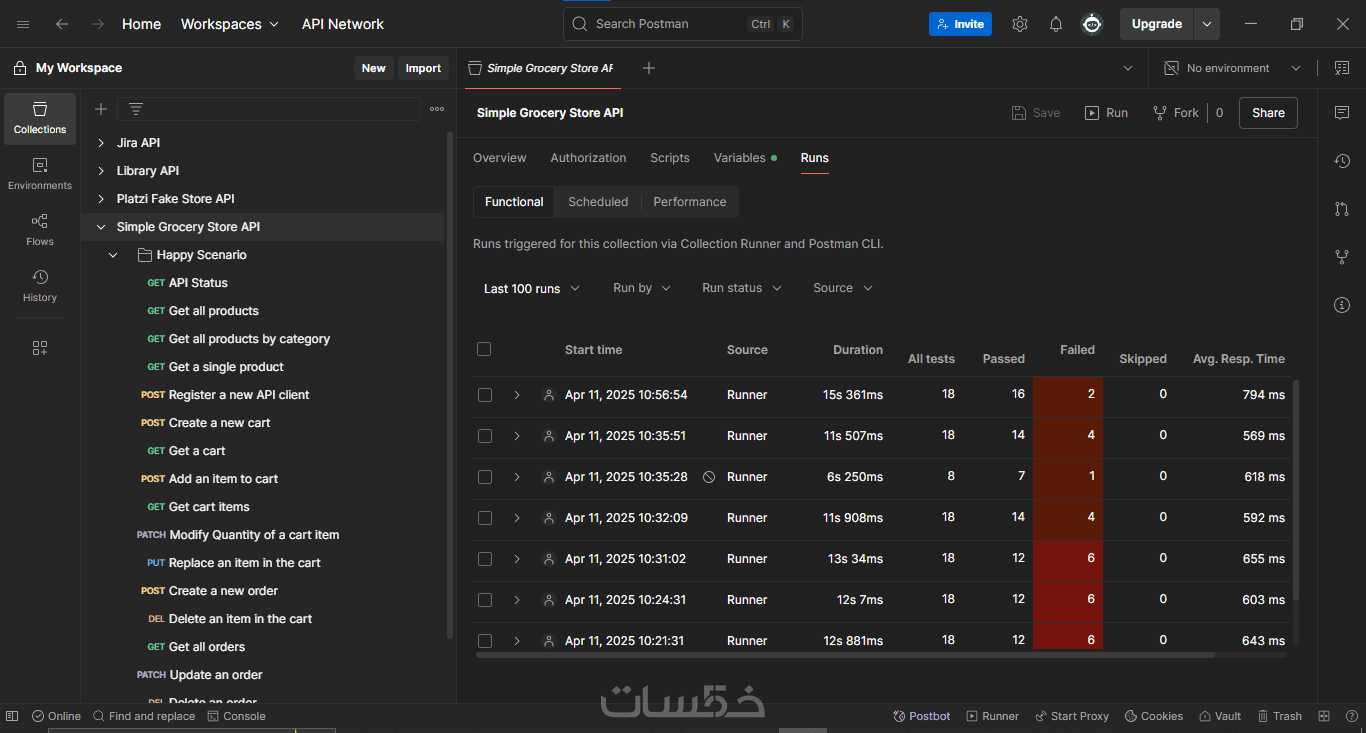
Task: Collapse the Happy Scenario folder
Action: coord(113,255)
